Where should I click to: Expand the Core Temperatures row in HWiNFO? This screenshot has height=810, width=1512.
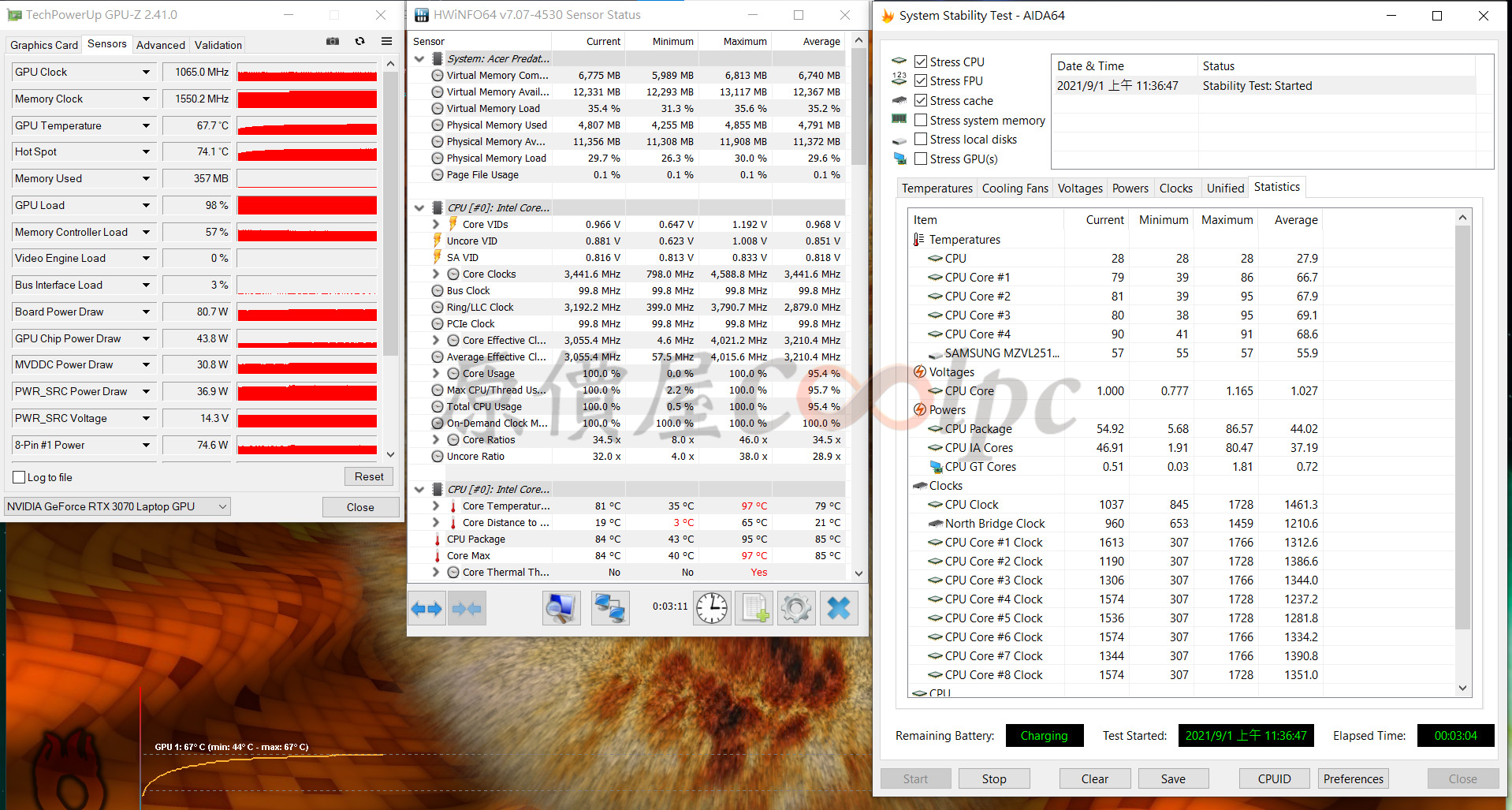tap(436, 506)
